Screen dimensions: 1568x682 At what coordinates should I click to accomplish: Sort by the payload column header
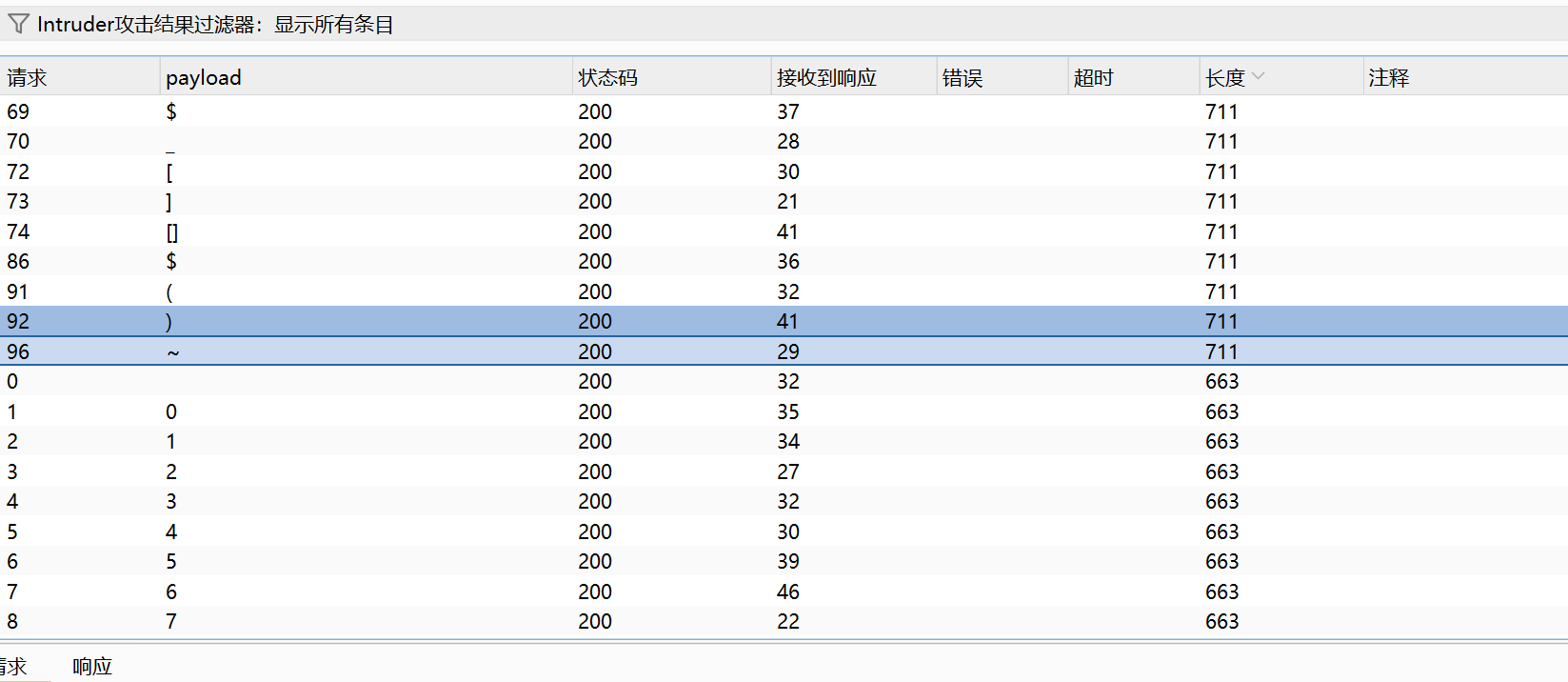click(203, 78)
